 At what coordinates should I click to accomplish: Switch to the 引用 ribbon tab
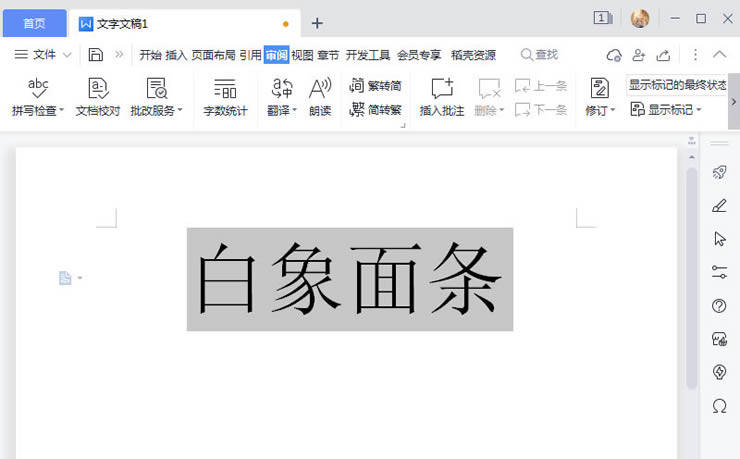click(x=250, y=55)
